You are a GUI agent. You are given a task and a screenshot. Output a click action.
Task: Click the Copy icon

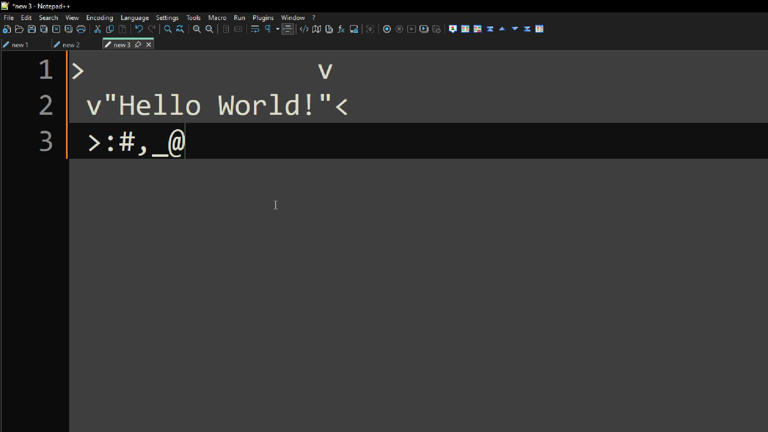click(110, 29)
